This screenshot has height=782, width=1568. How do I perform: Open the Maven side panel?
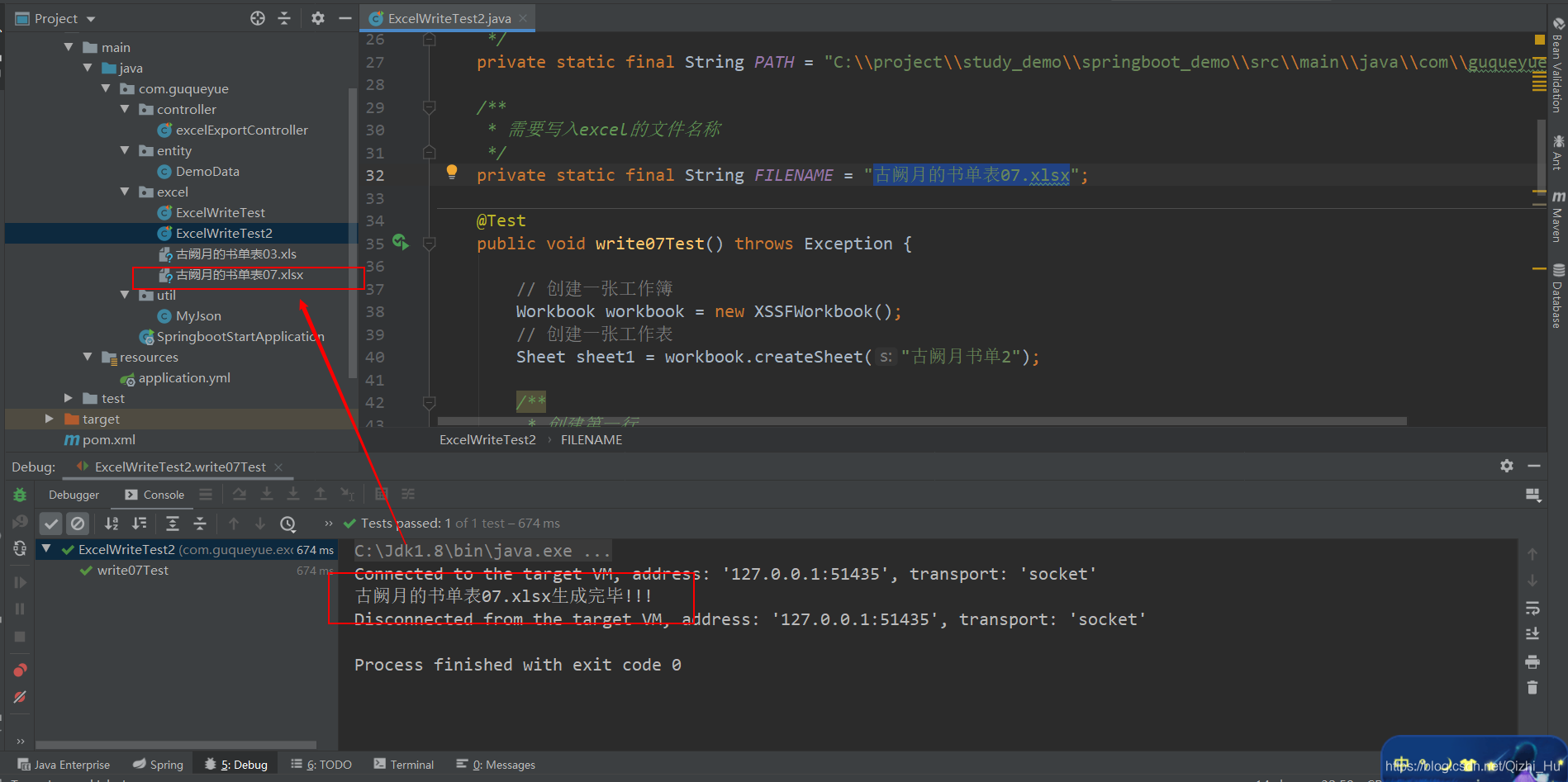[1557, 216]
